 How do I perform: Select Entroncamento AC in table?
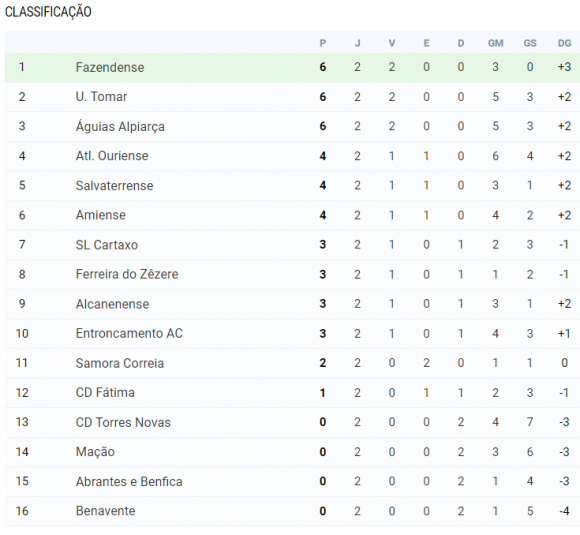tap(129, 333)
